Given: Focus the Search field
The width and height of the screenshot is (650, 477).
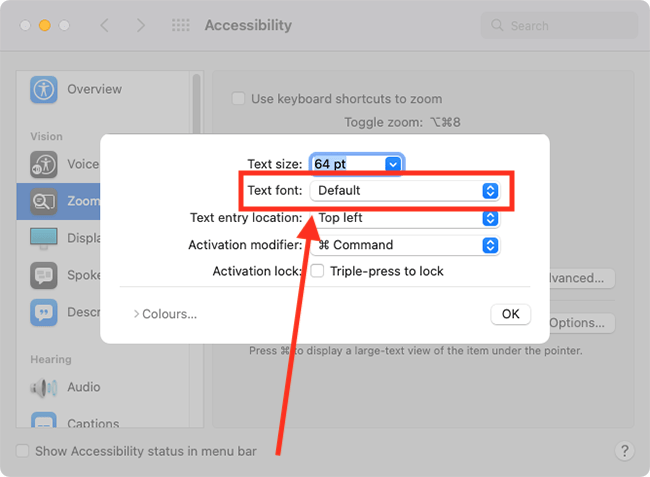Looking at the screenshot, I should point(559,26).
